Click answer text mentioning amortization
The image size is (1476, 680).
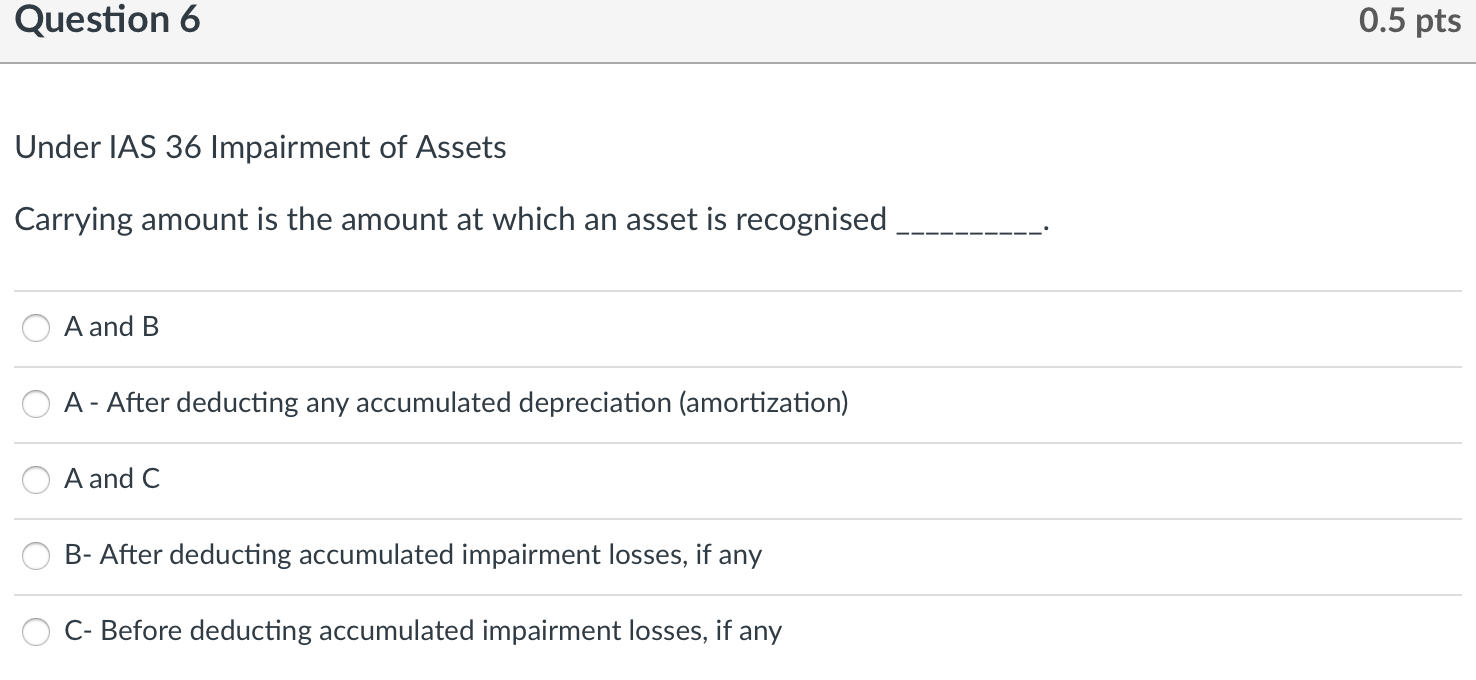tap(456, 404)
